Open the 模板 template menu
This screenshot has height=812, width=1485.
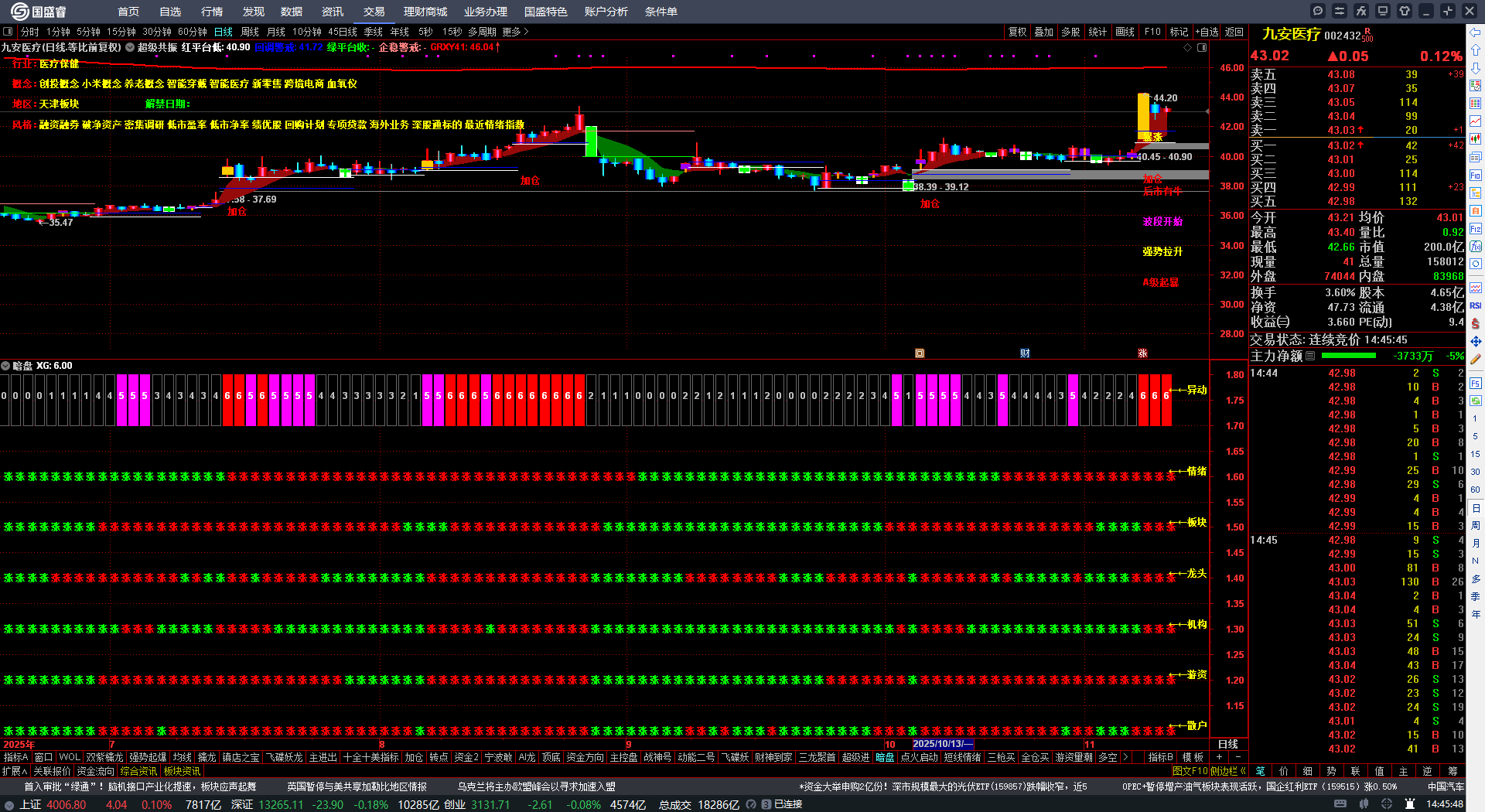[1193, 757]
